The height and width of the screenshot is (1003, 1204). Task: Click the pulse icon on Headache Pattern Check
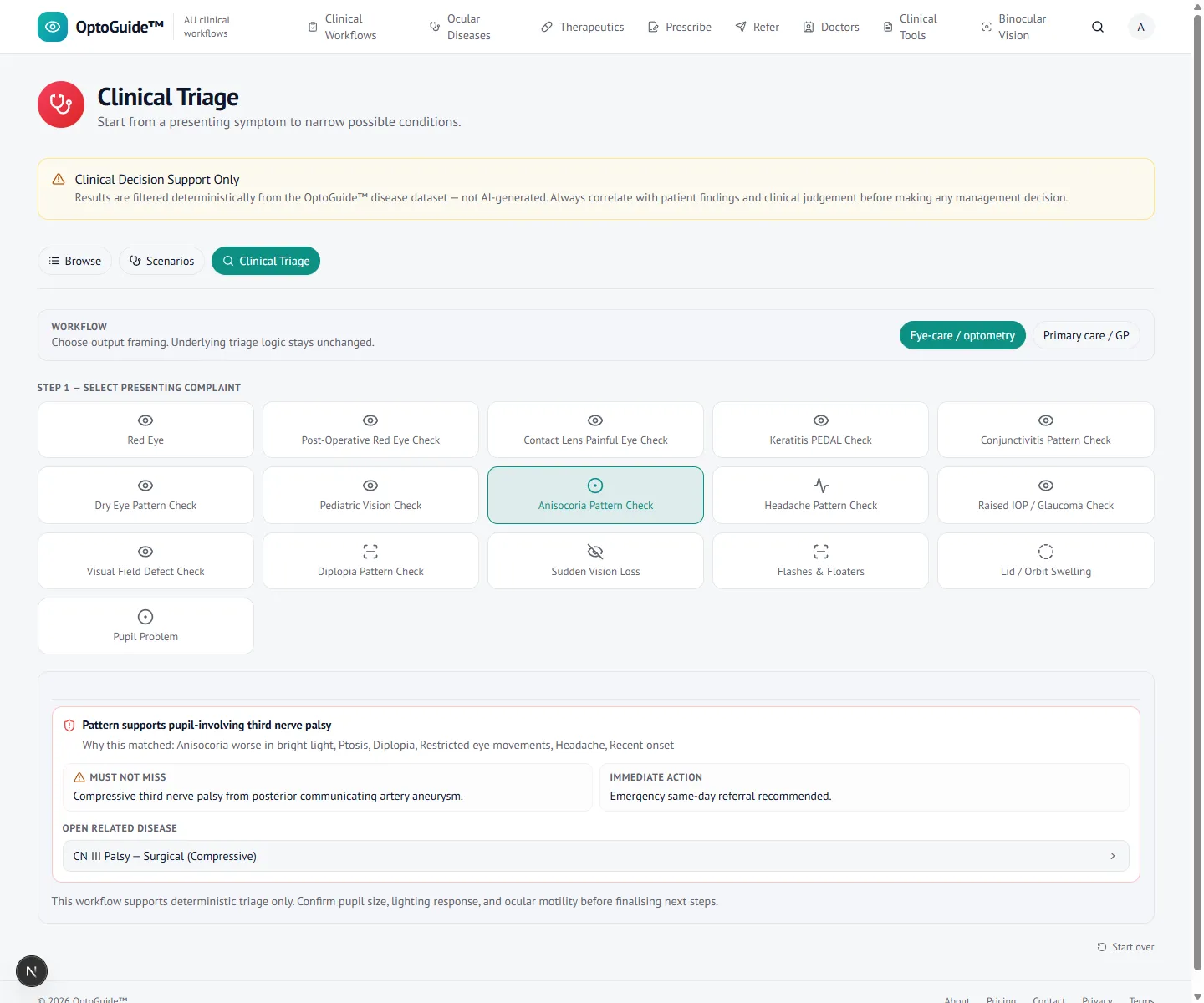[x=821, y=486]
